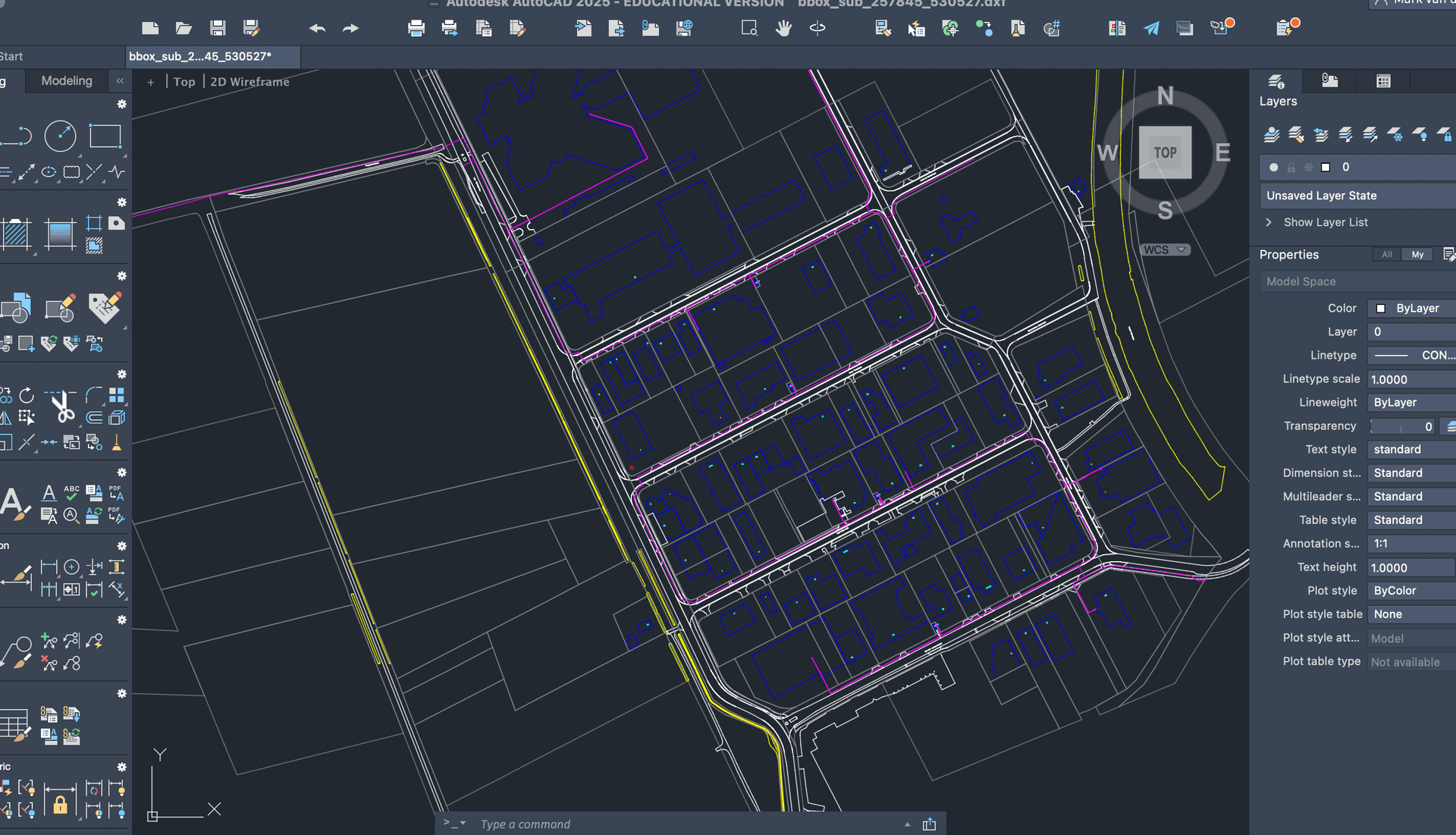
Task: Open the Unsaved Layer State dropdown
Action: pyautogui.click(x=1357, y=196)
